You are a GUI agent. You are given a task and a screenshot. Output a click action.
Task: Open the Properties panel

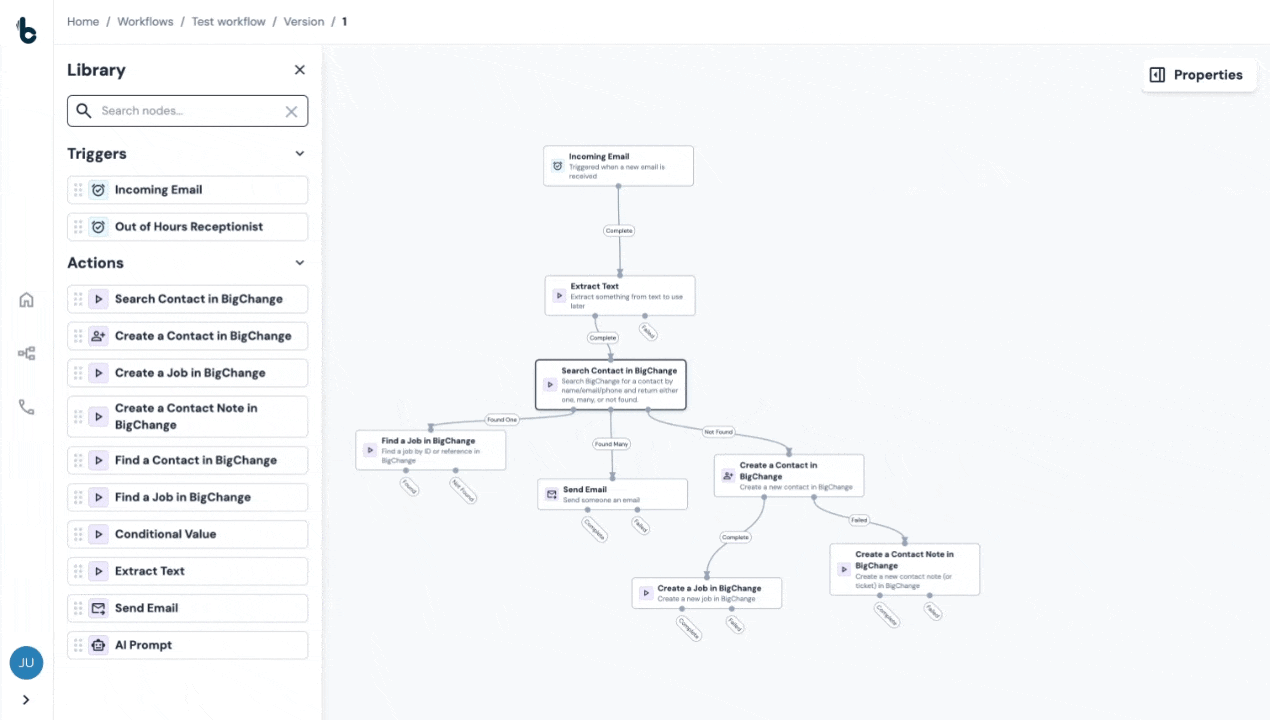[1197, 75]
